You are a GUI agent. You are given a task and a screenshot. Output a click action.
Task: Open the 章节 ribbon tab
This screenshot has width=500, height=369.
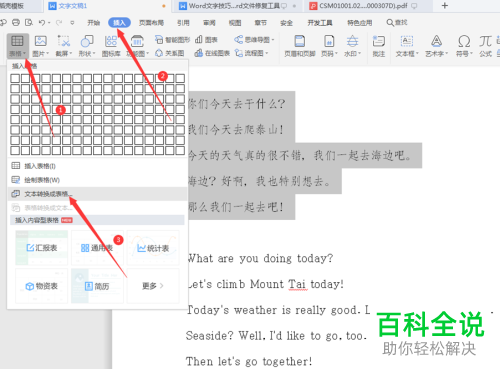point(261,23)
